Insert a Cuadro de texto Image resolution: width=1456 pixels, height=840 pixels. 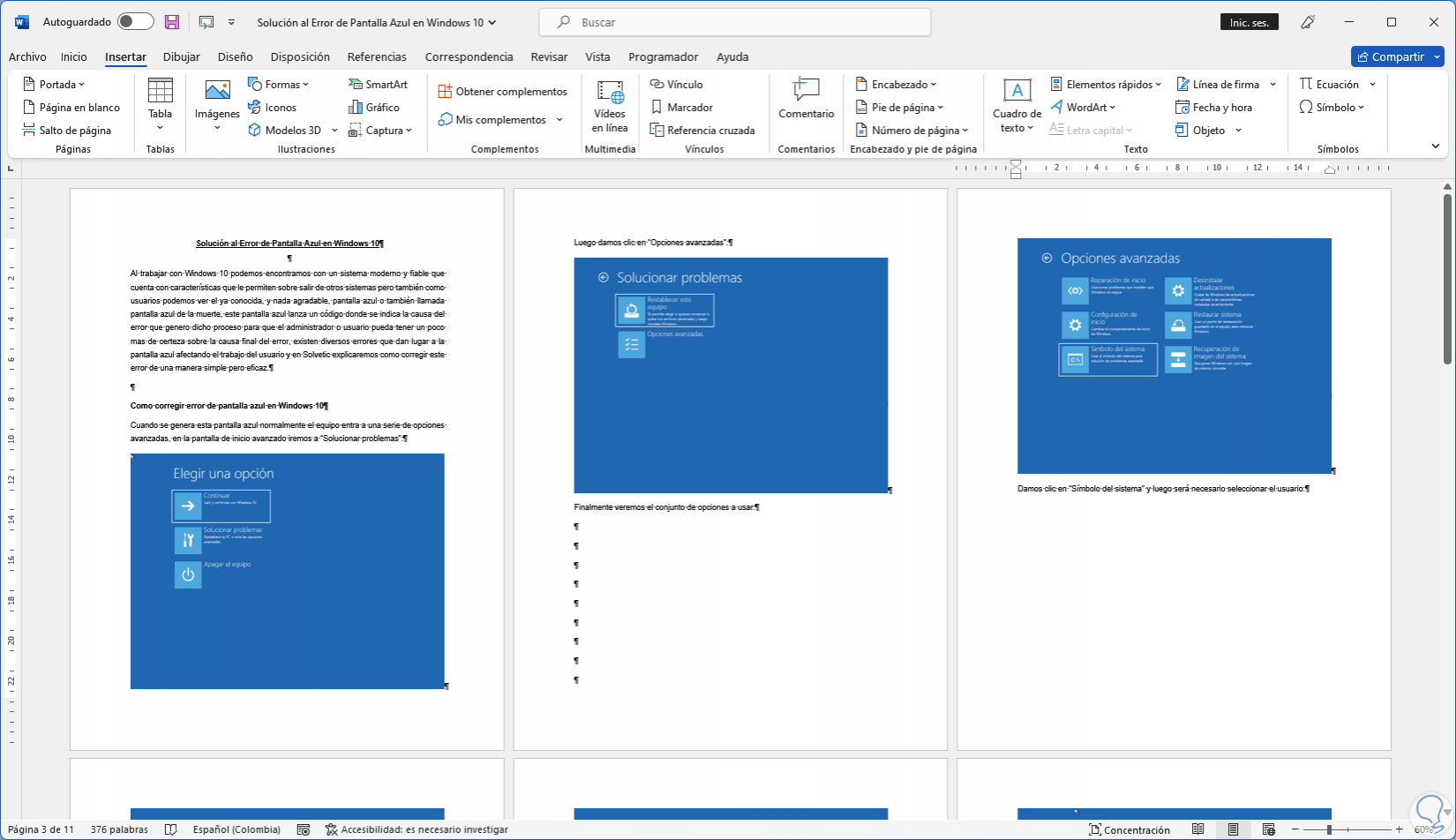[x=1017, y=106]
